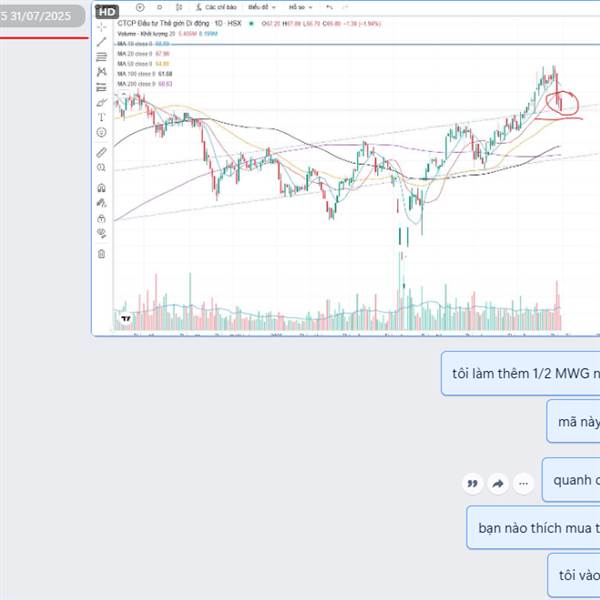The image size is (600, 600).
Task: Select the ruler measure tool
Action: (101, 153)
